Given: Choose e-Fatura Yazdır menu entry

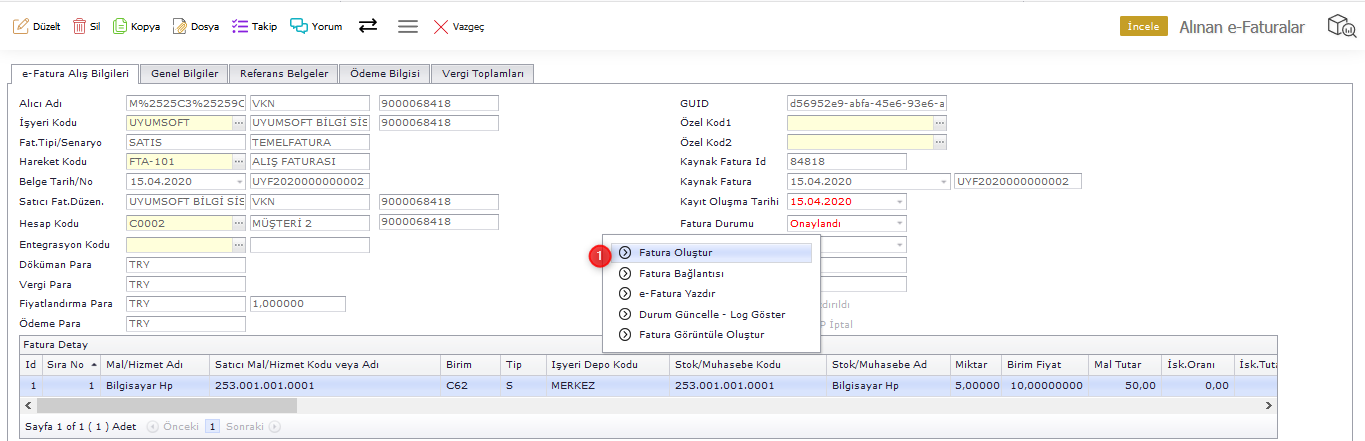Looking at the screenshot, I should point(677,294).
